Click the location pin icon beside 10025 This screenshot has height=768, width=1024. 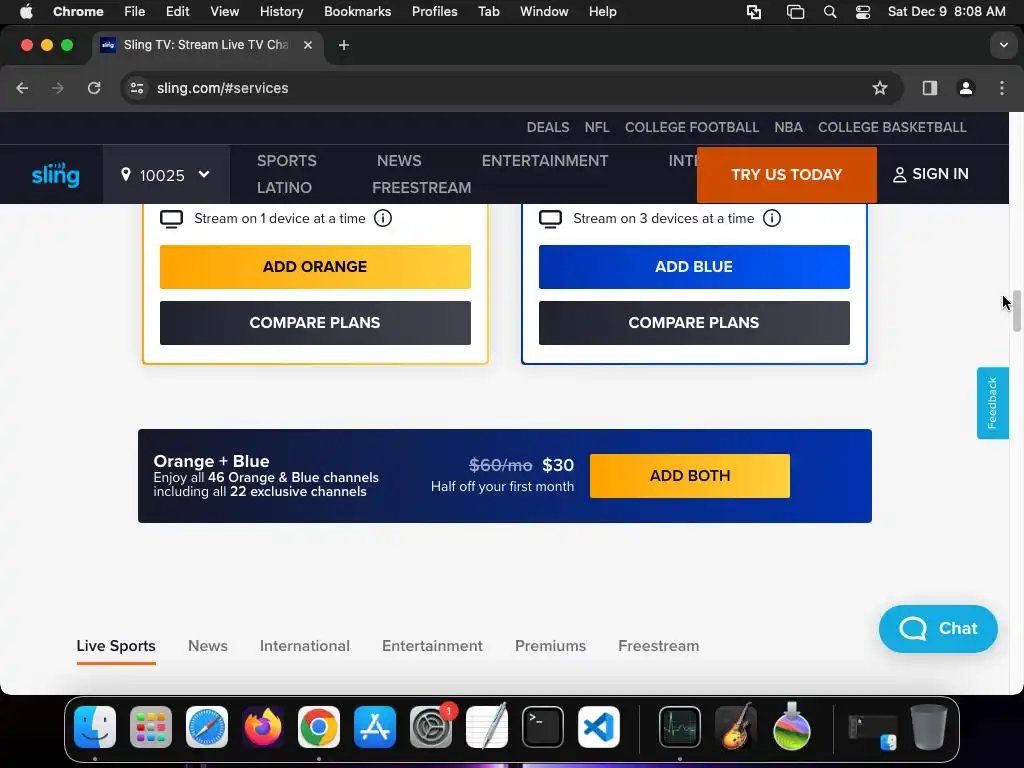pyautogui.click(x=126, y=174)
